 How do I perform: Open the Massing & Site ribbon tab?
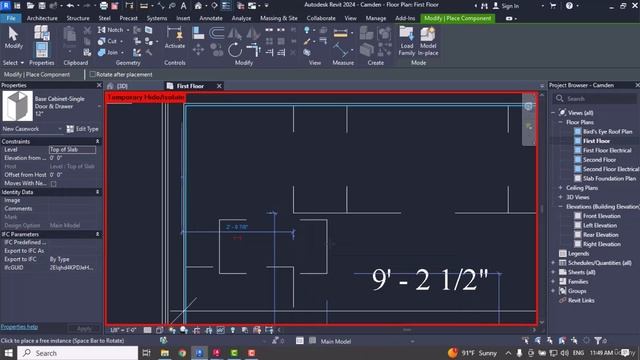coord(279,18)
